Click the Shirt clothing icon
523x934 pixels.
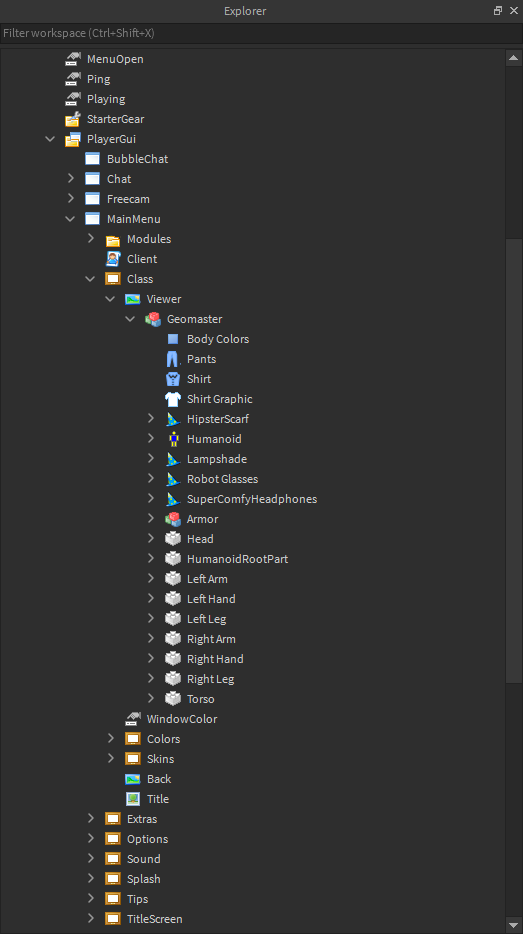(173, 379)
